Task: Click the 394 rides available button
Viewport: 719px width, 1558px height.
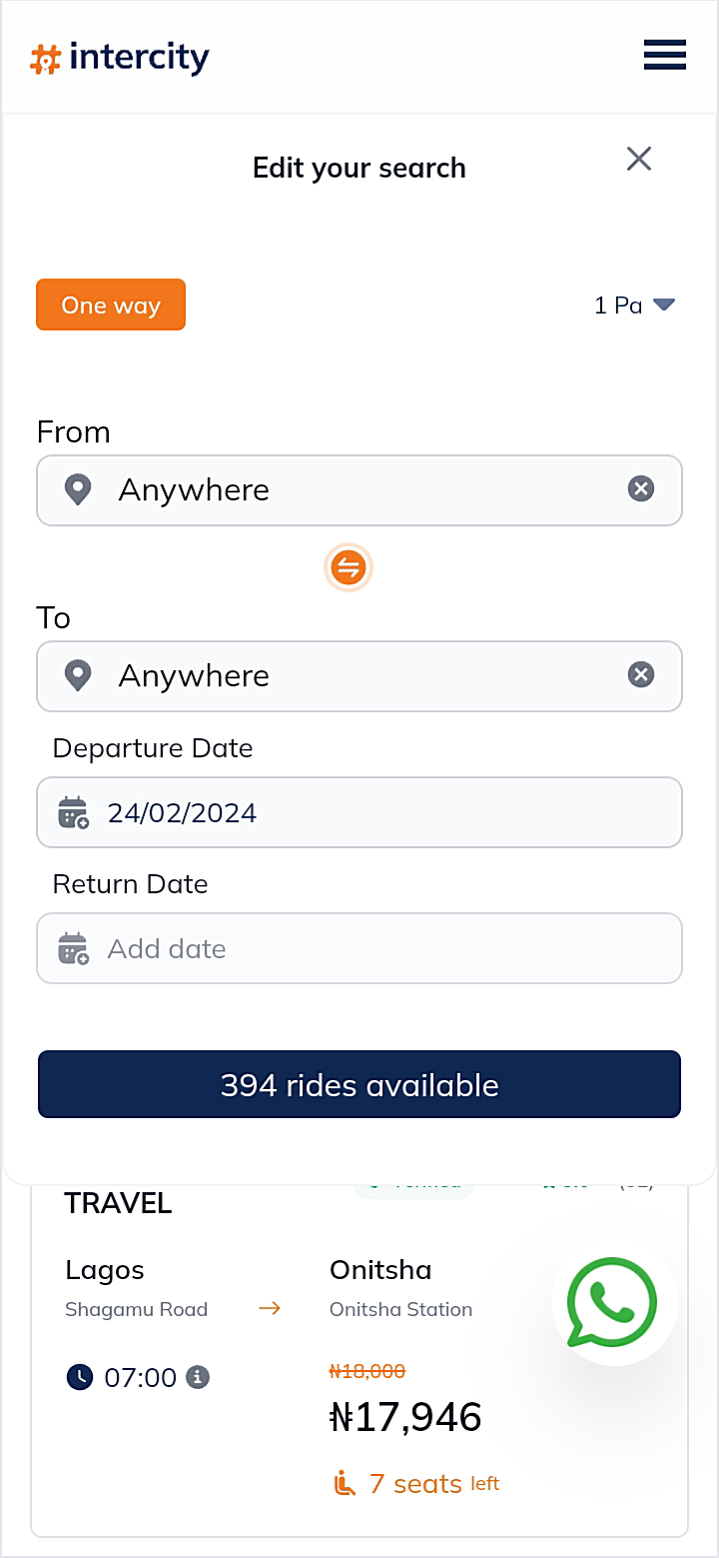Action: click(359, 1085)
